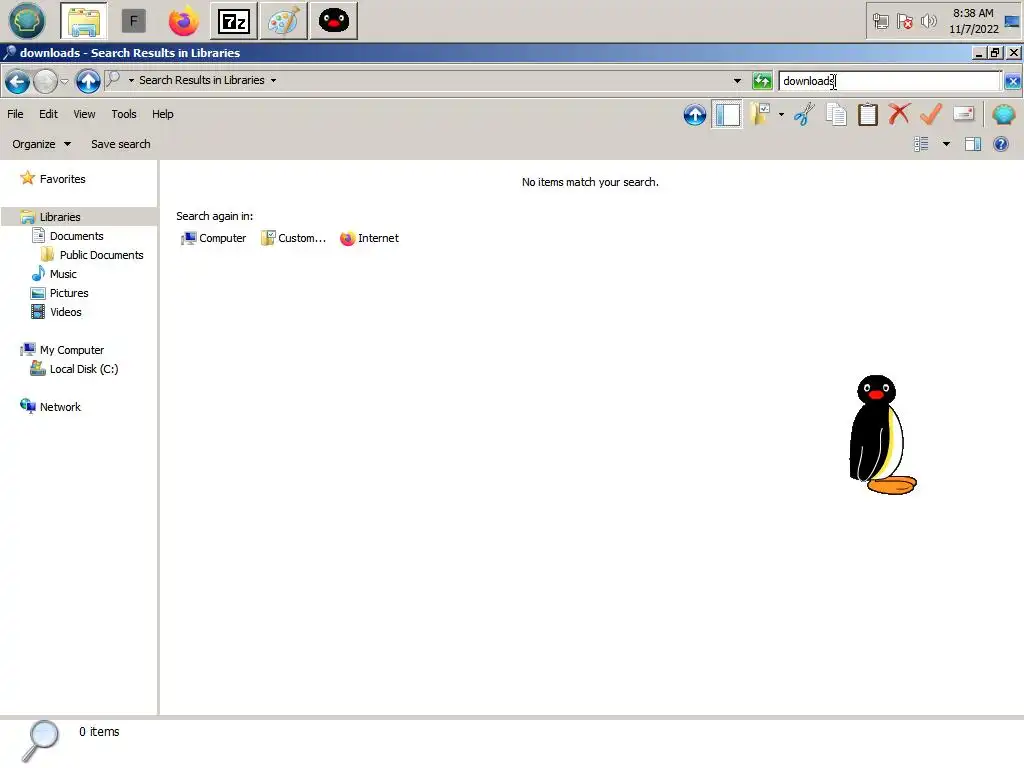Image resolution: width=1024 pixels, height=768 pixels.
Task: Toggle the navigation pane toolbar button
Action: click(x=727, y=115)
